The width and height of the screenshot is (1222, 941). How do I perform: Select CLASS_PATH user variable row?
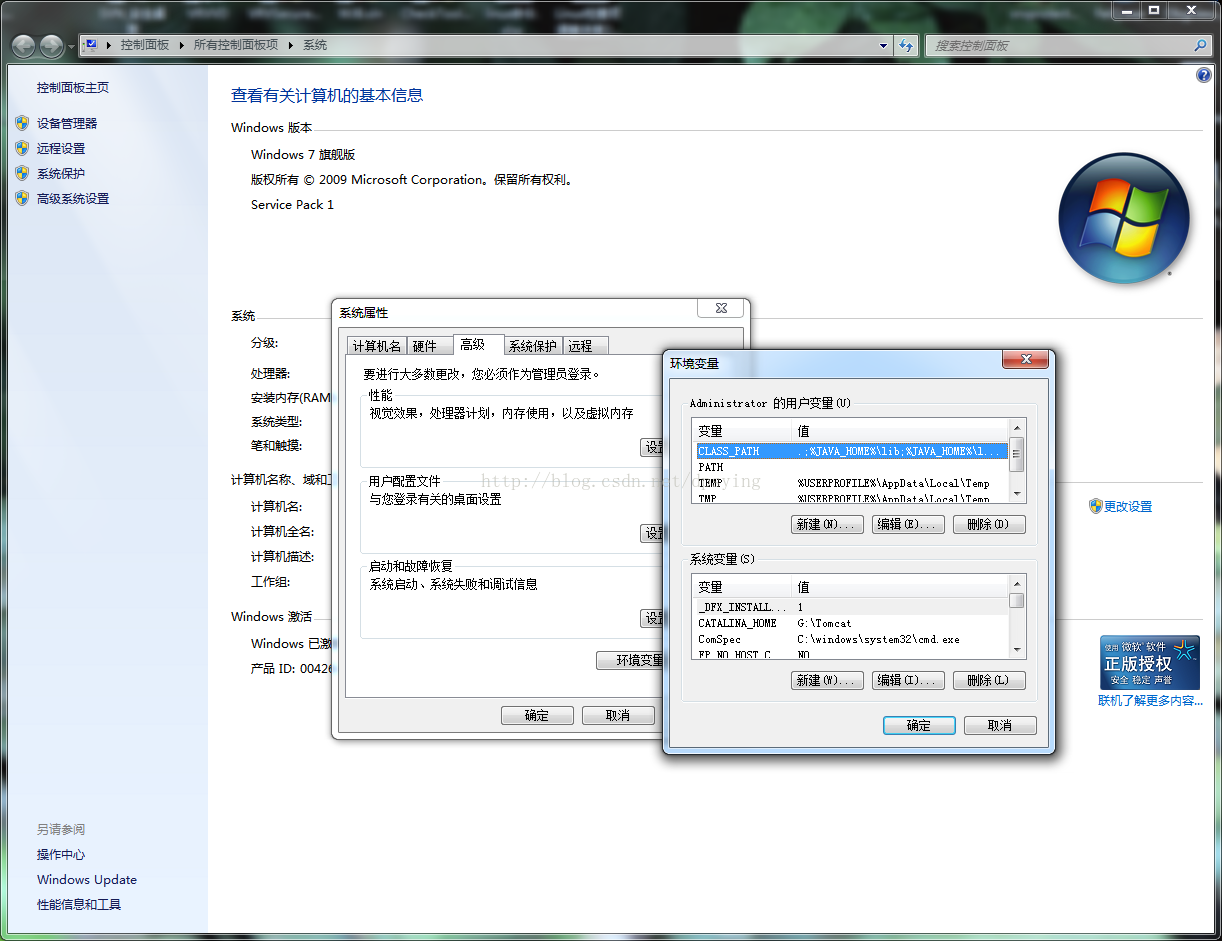[852, 451]
